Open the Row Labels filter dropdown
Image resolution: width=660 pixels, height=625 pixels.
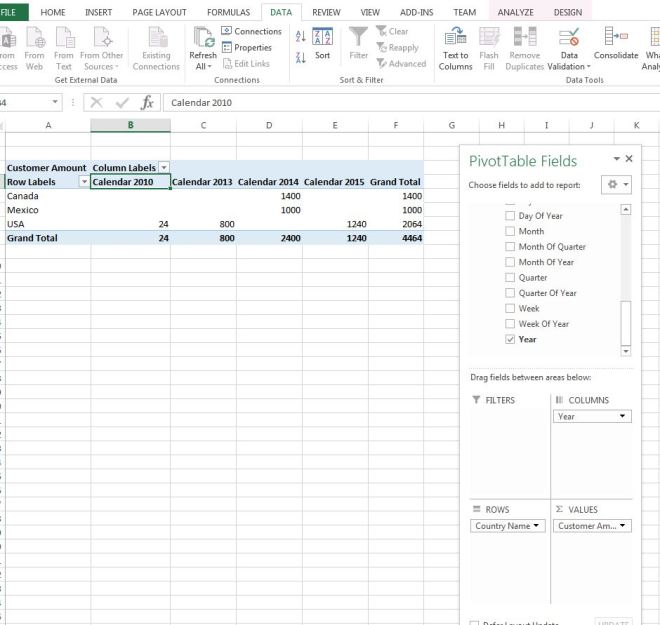pos(83,183)
